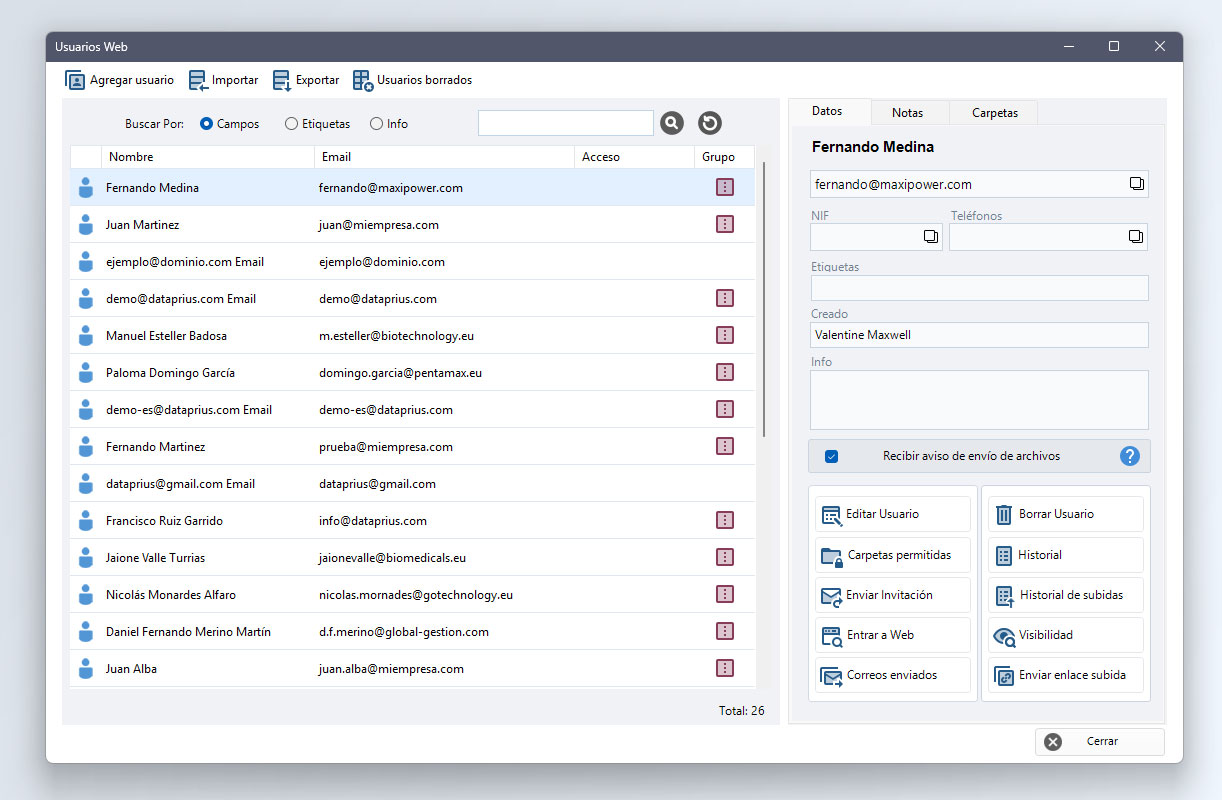1222x800 pixels.
Task: Click copy icon in Teléfonos field
Action: 1135,236
